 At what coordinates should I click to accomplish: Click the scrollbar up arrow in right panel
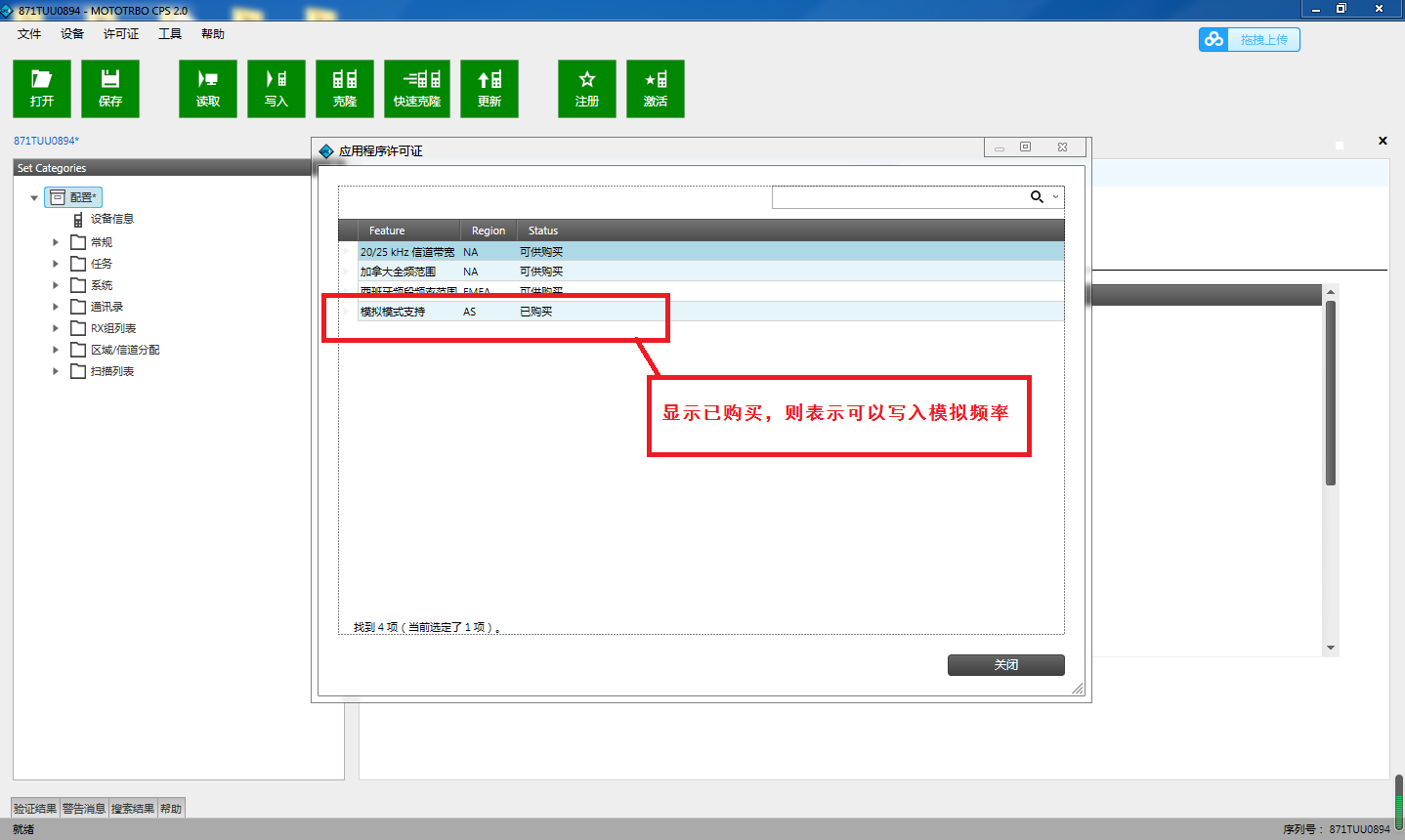[1331, 292]
